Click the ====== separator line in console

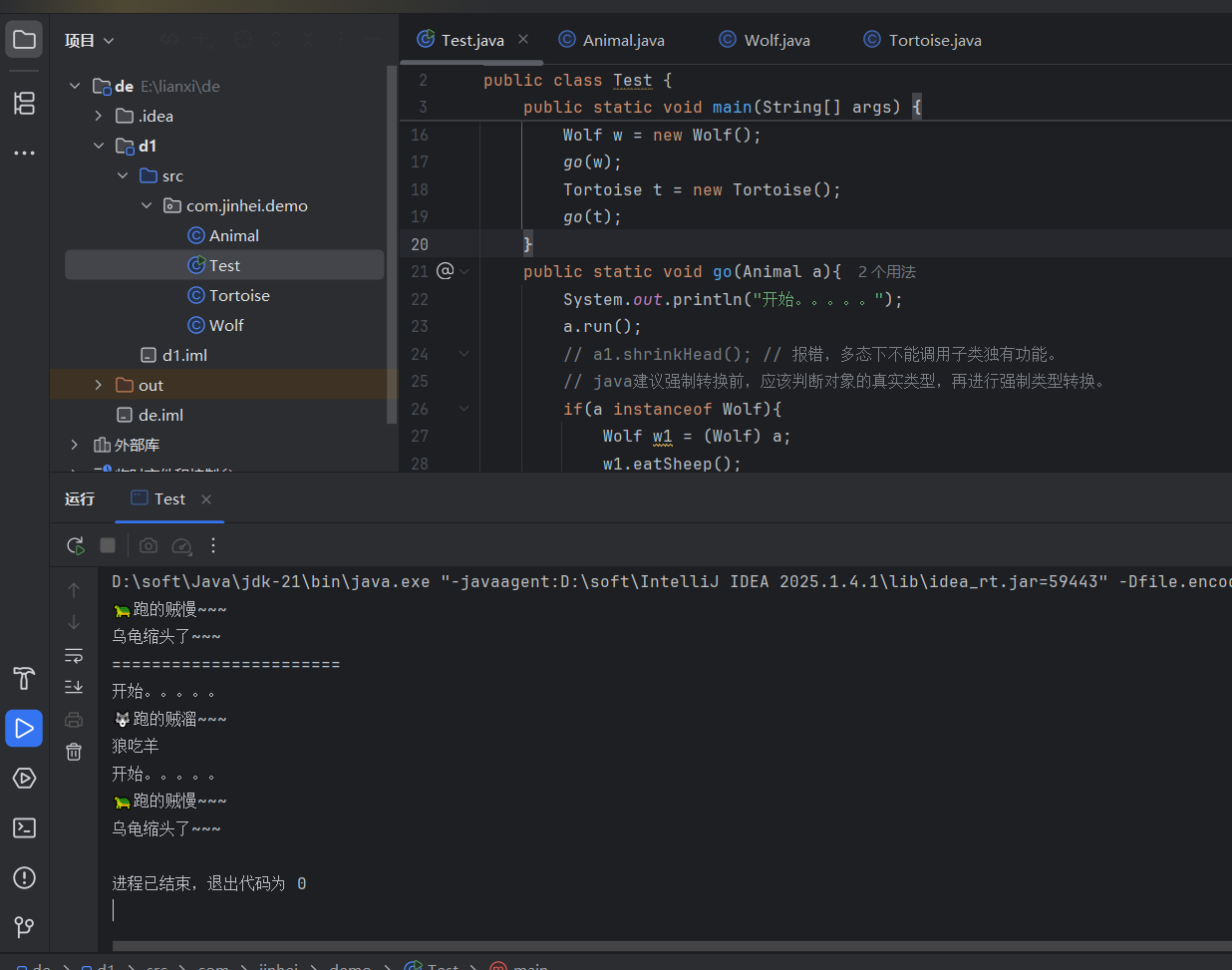(x=226, y=664)
